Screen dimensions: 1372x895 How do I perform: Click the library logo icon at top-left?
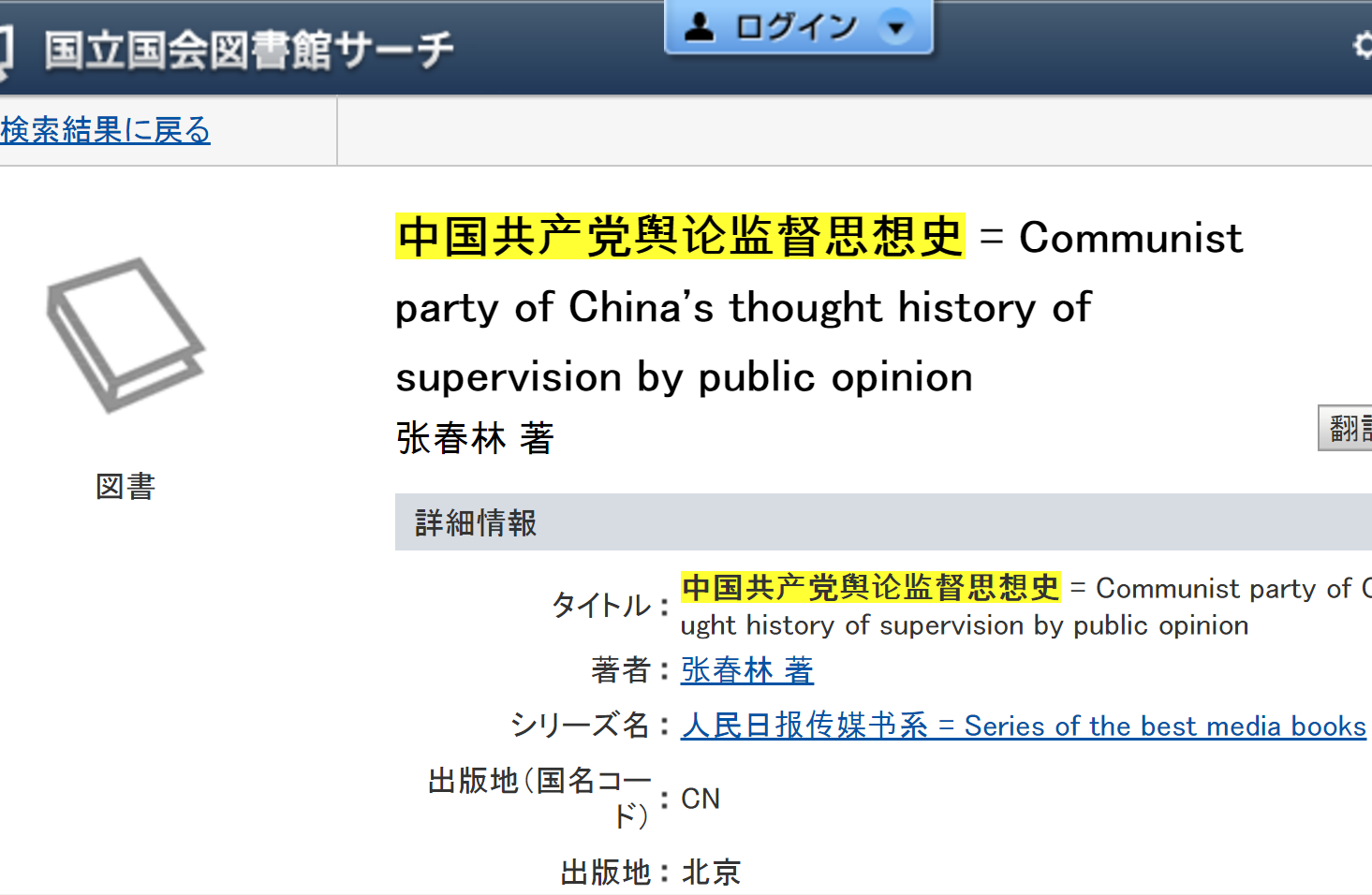[5, 51]
